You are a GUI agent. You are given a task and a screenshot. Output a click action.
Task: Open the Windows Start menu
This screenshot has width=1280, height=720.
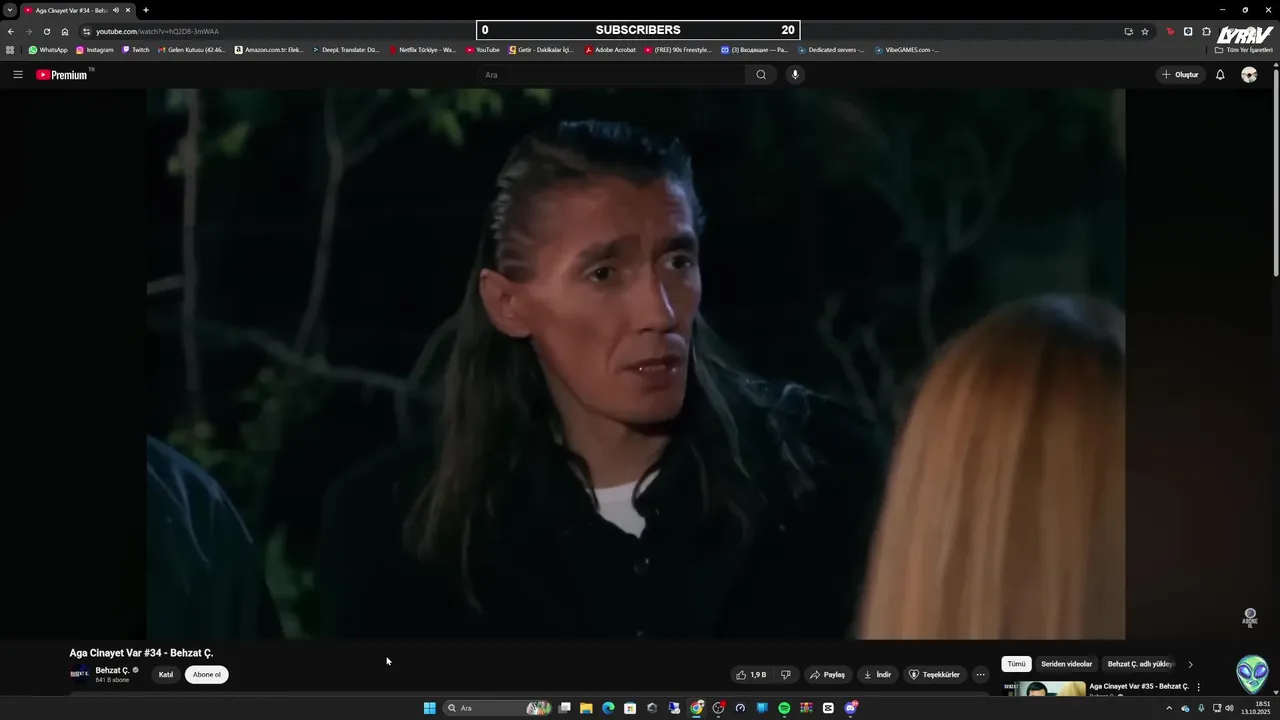(429, 708)
